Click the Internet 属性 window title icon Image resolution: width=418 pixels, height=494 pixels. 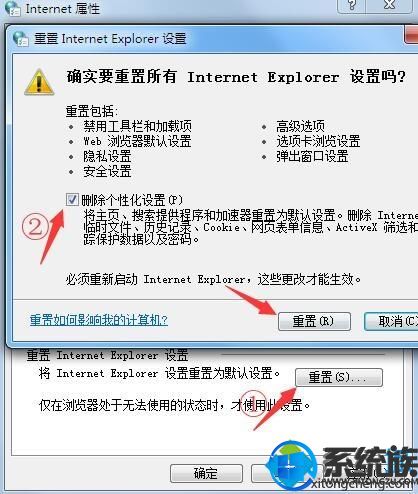(x=13, y=8)
